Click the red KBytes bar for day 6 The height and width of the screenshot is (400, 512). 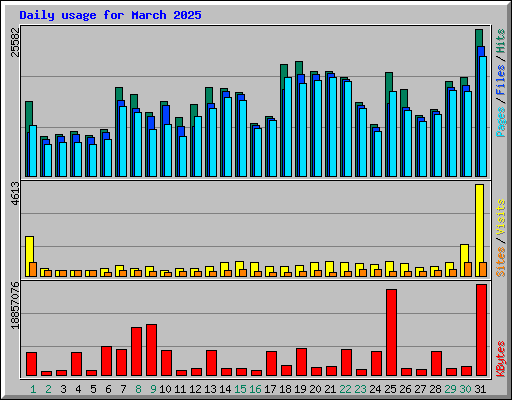(x=107, y=361)
